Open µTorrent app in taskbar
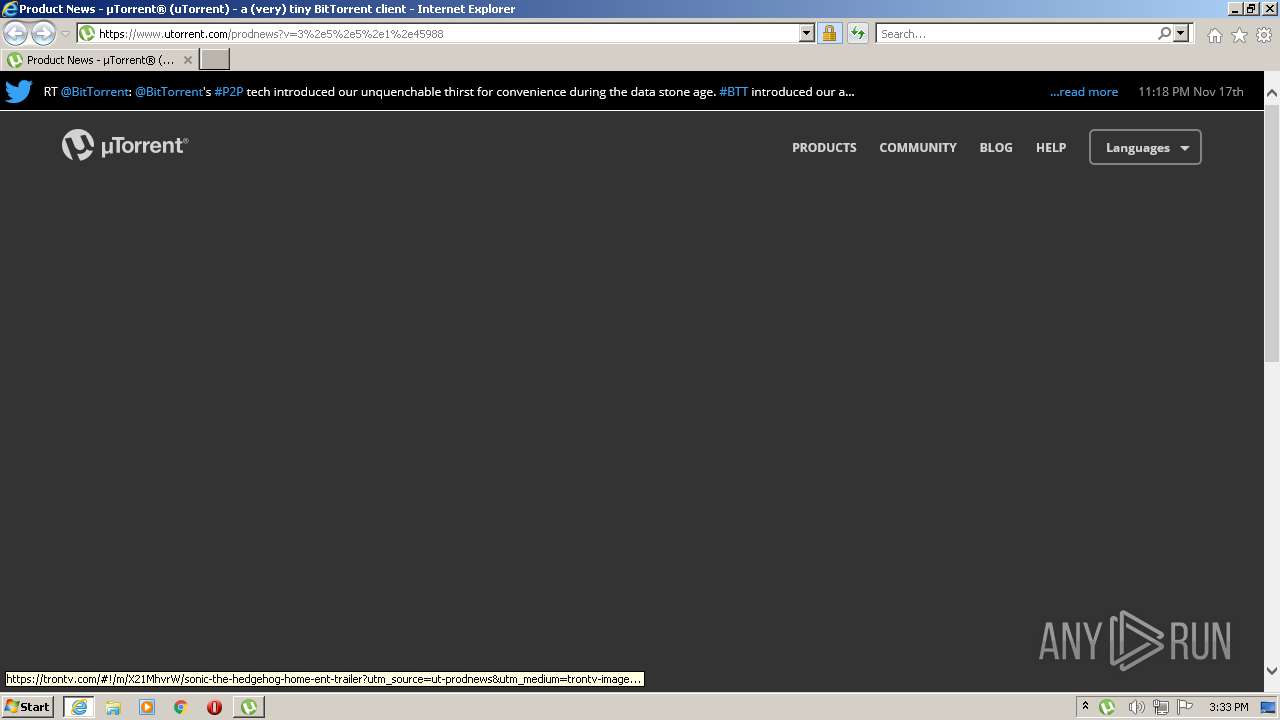The height and width of the screenshot is (720, 1280). point(249,707)
